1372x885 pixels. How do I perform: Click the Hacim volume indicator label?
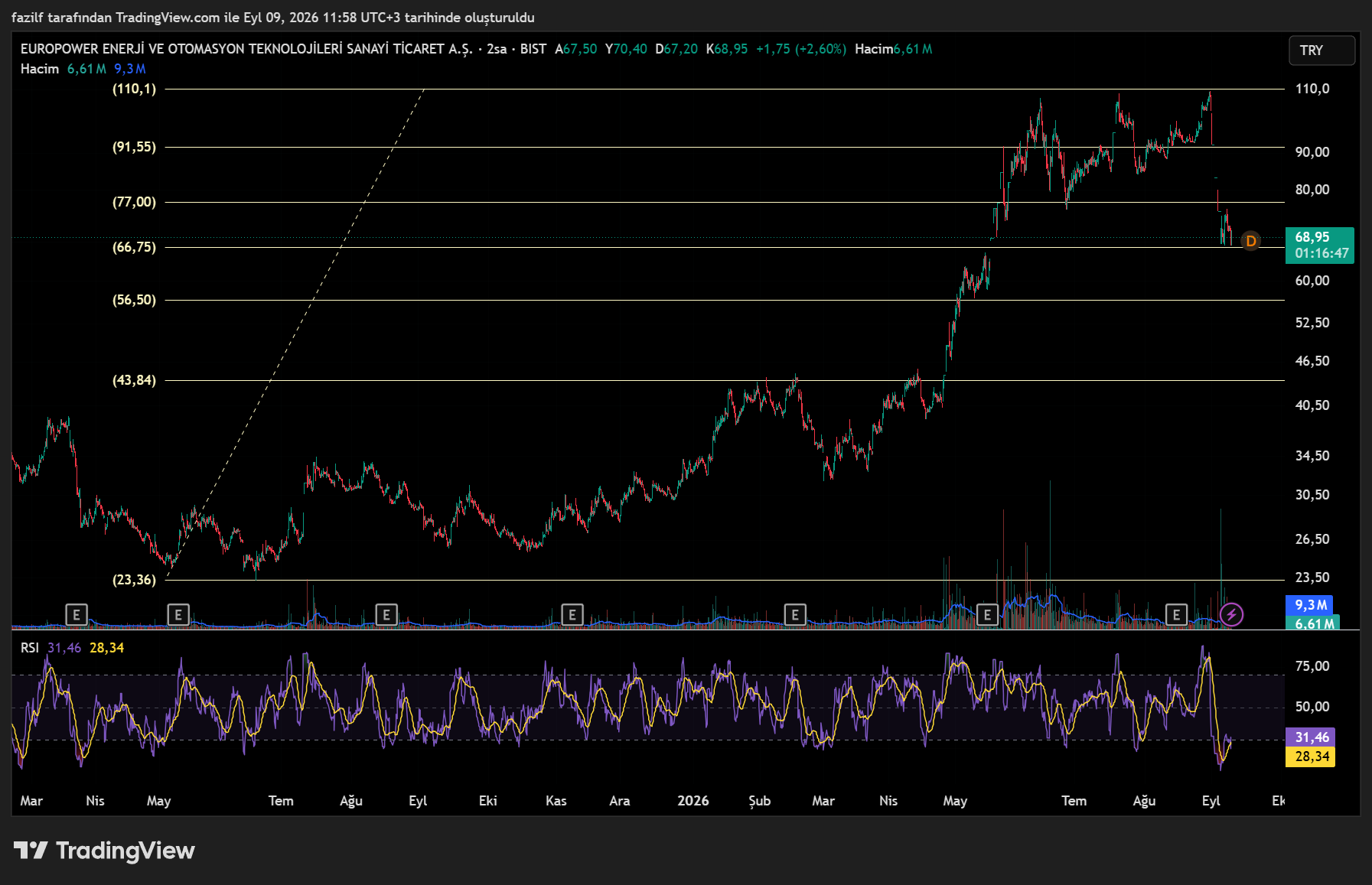40,69
